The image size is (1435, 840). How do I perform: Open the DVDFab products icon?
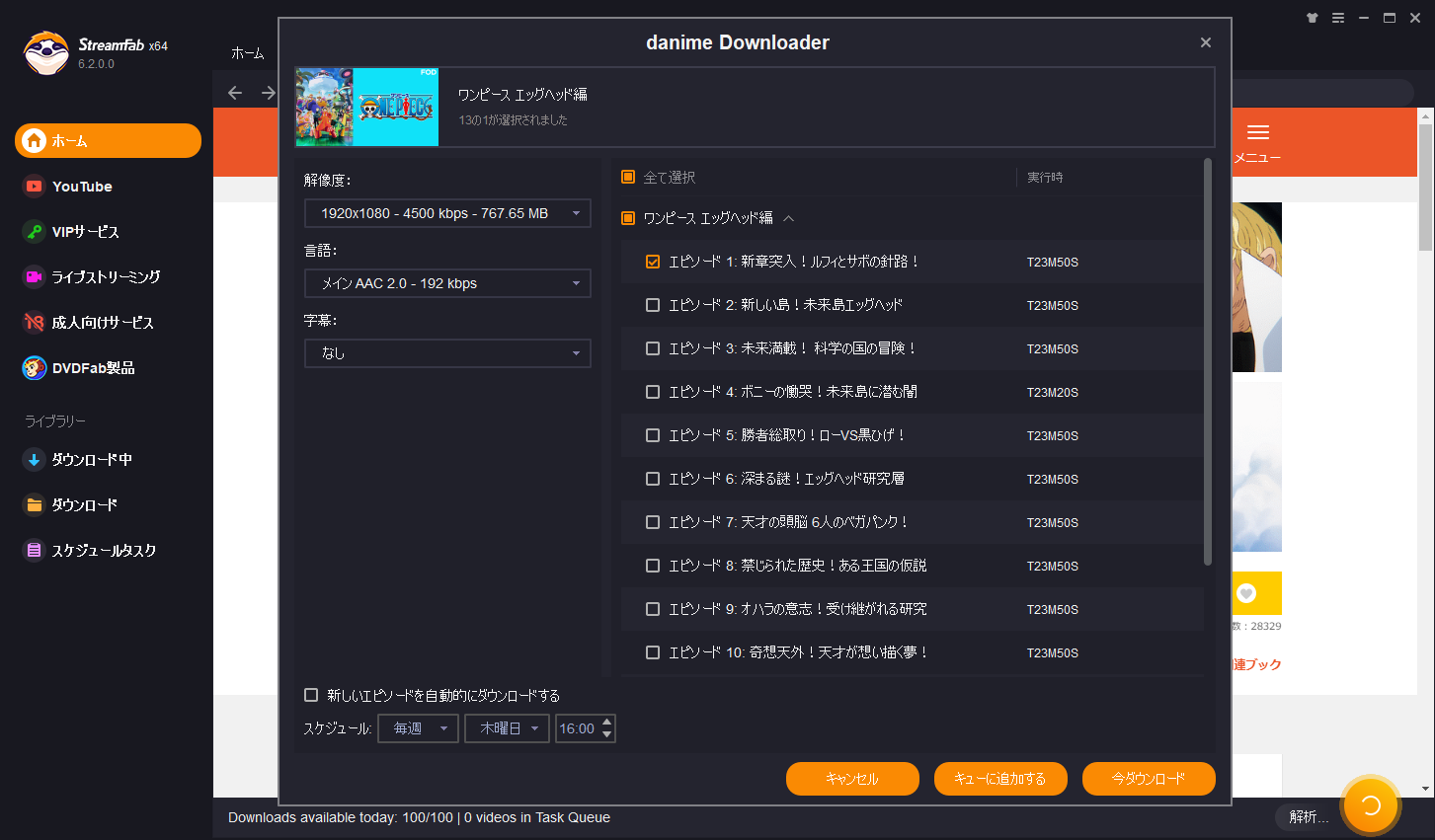[35, 367]
